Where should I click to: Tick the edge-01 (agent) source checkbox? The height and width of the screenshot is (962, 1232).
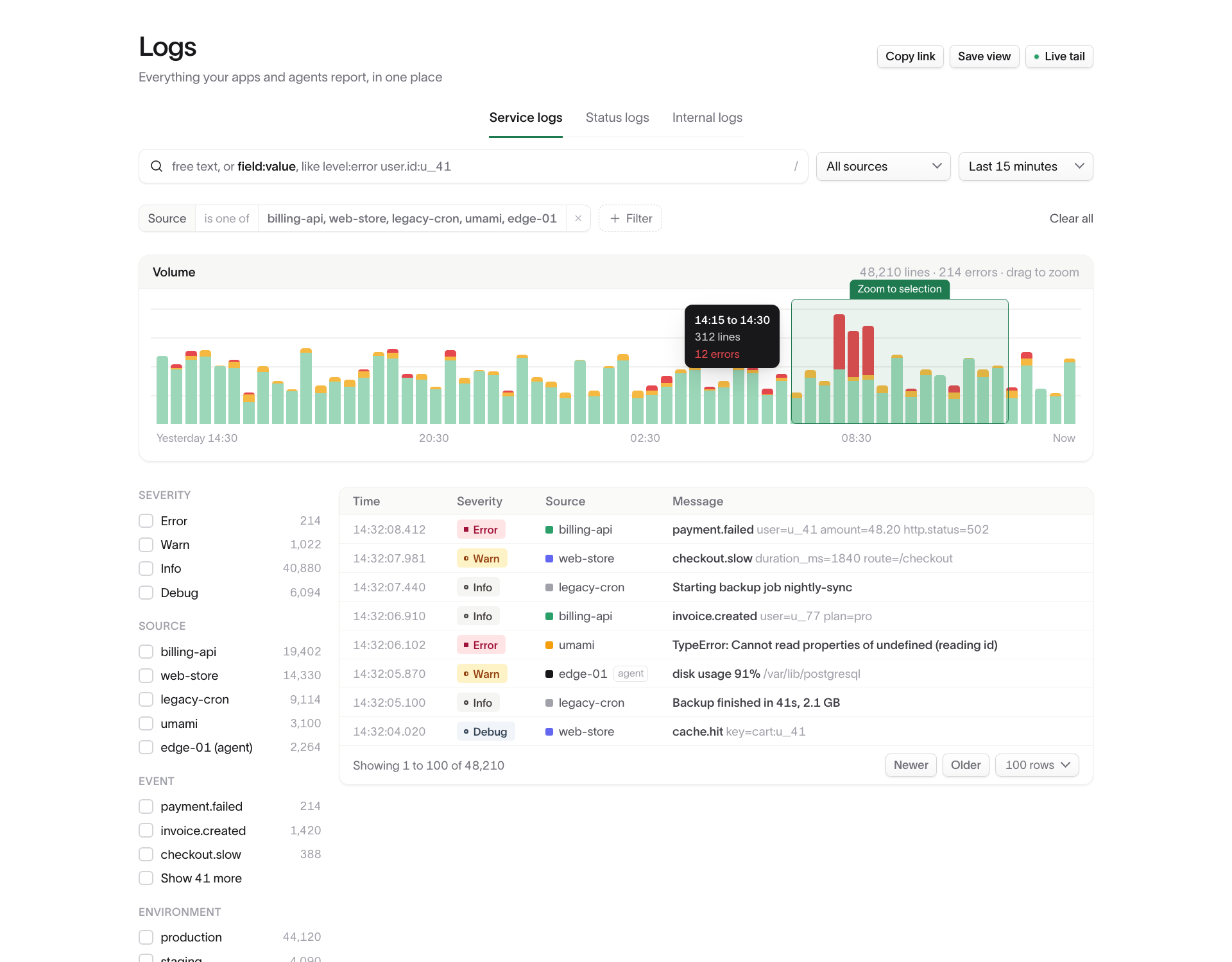click(146, 747)
